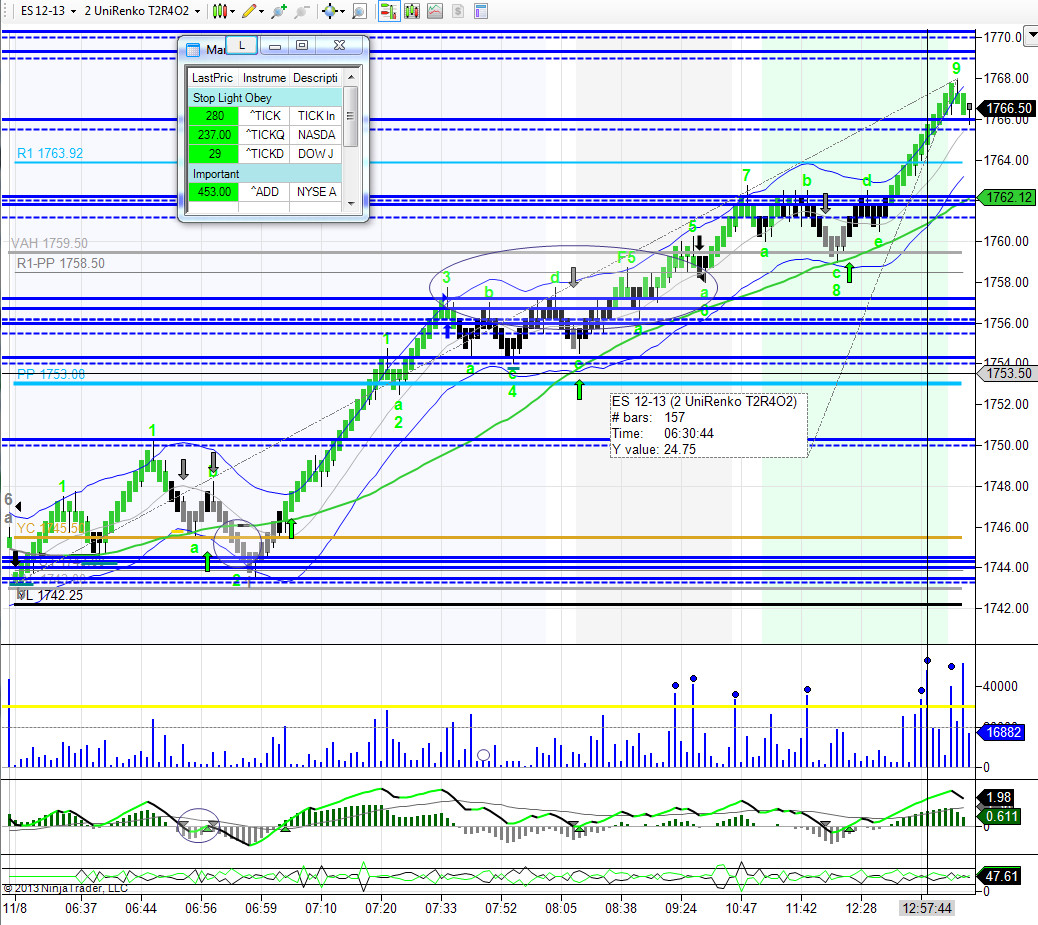The height and width of the screenshot is (925, 1038).
Task: Expand the chart style dropdown arrow
Action: tap(232, 12)
